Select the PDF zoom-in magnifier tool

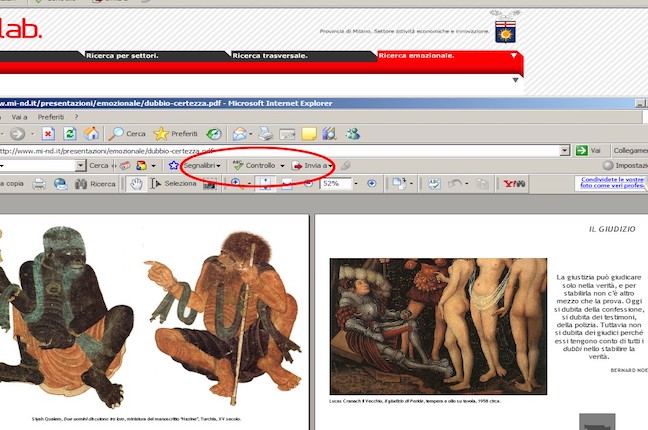tap(237, 184)
